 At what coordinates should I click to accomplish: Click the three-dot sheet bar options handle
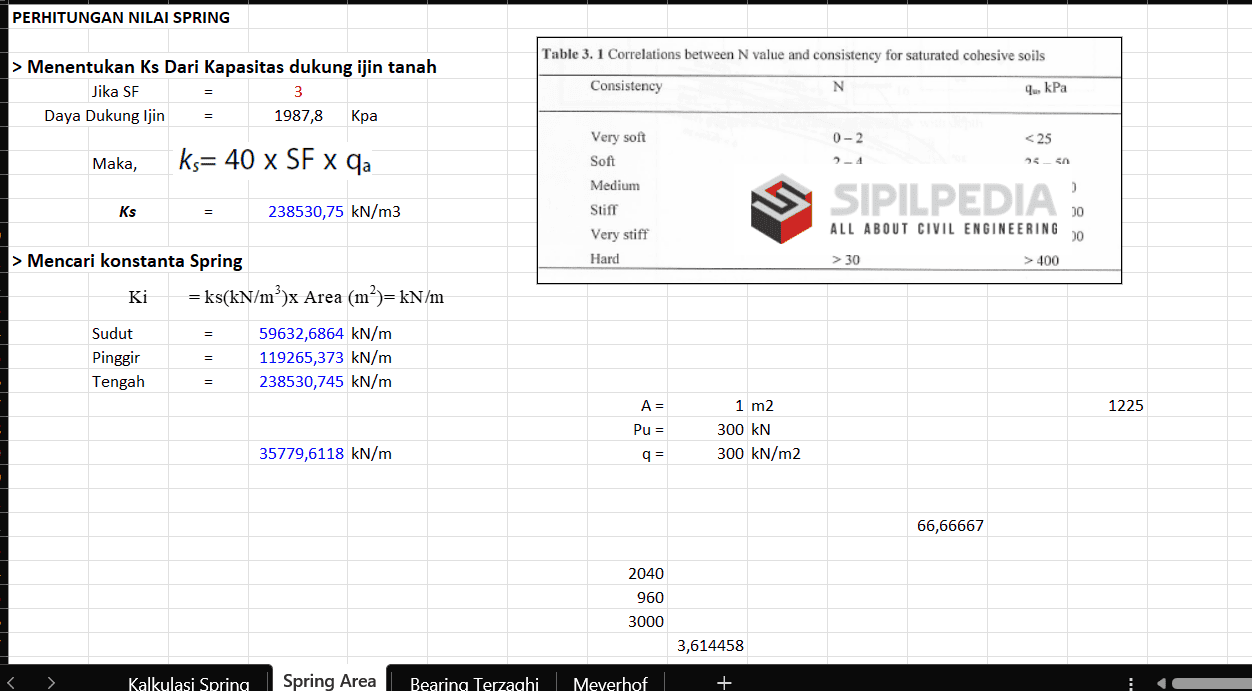1131,683
